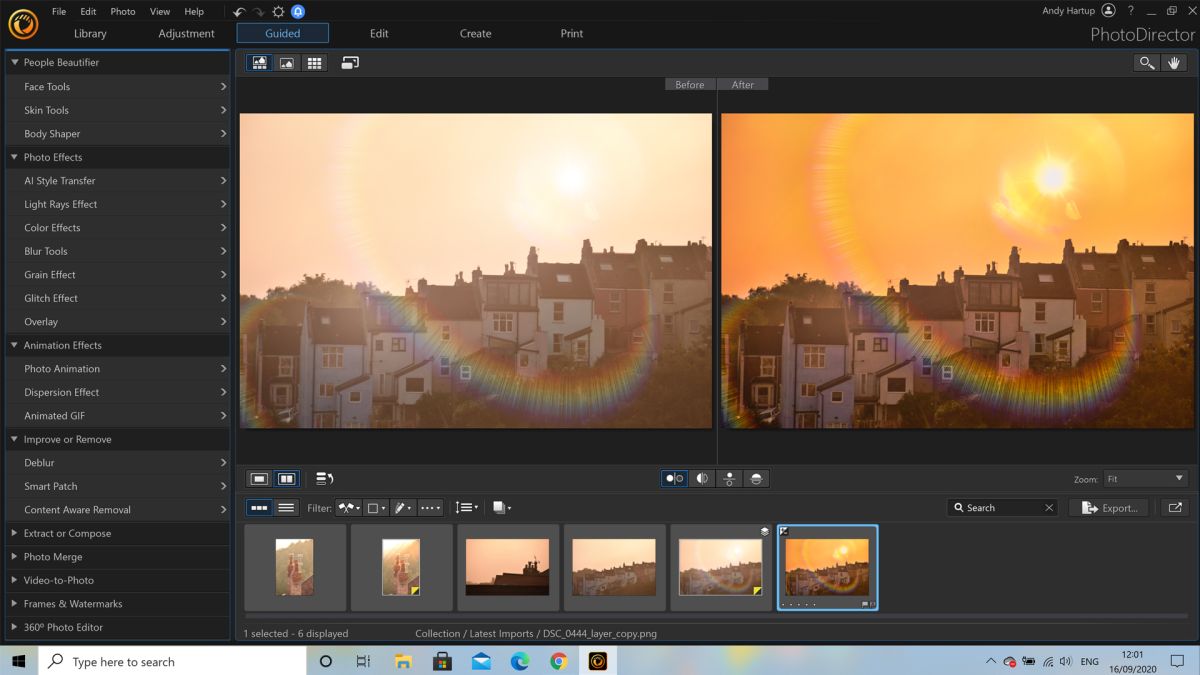The height and width of the screenshot is (675, 1200).
Task: Open the Zoom level dropdown
Action: [1145, 479]
